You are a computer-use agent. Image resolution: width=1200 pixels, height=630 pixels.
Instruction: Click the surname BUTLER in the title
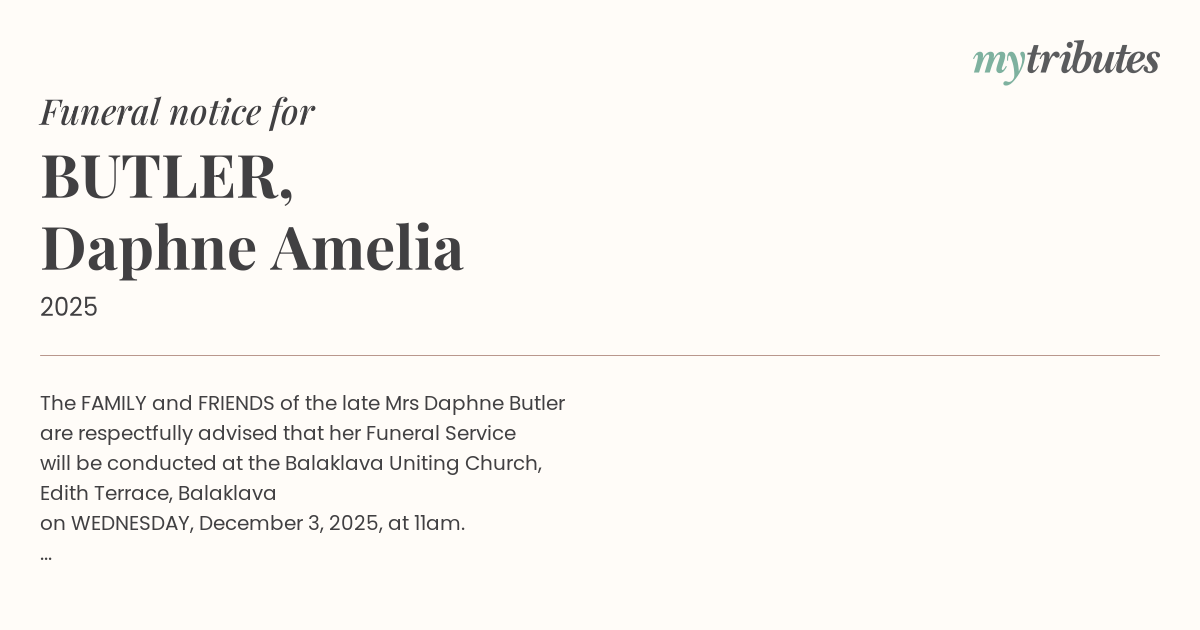(x=161, y=177)
